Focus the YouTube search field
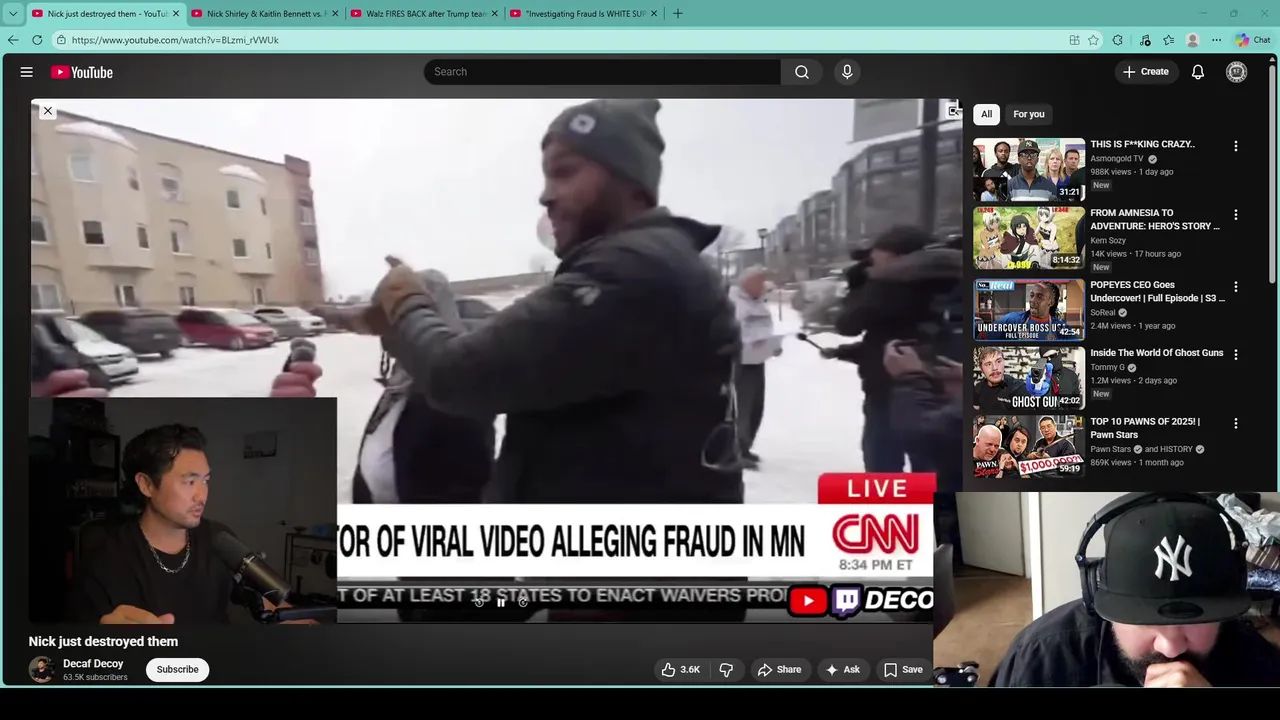1280x720 pixels. tap(602, 72)
